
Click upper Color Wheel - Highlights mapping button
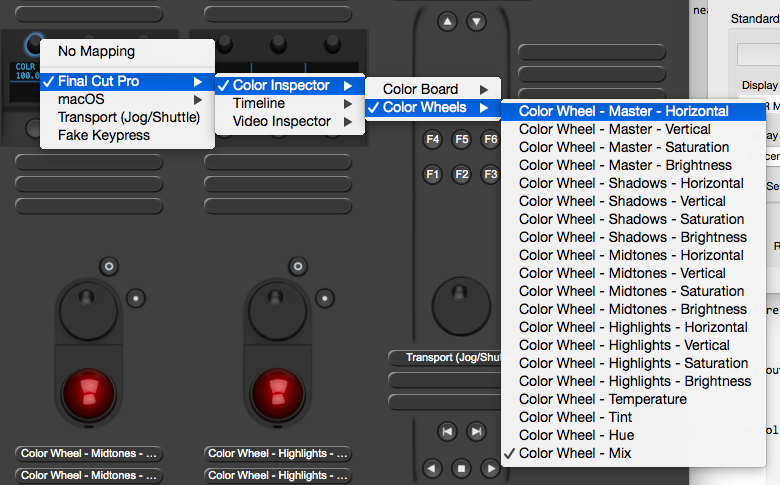pyautogui.click(x=278, y=453)
